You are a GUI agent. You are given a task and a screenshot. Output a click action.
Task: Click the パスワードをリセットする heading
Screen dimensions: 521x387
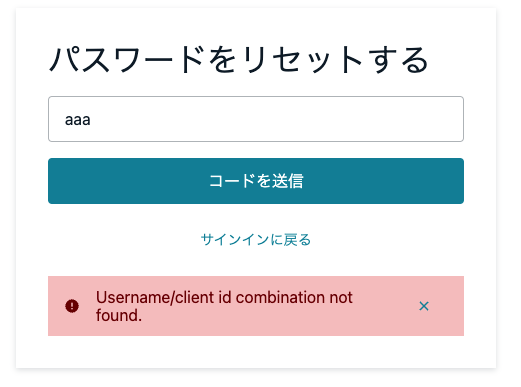click(x=239, y=60)
